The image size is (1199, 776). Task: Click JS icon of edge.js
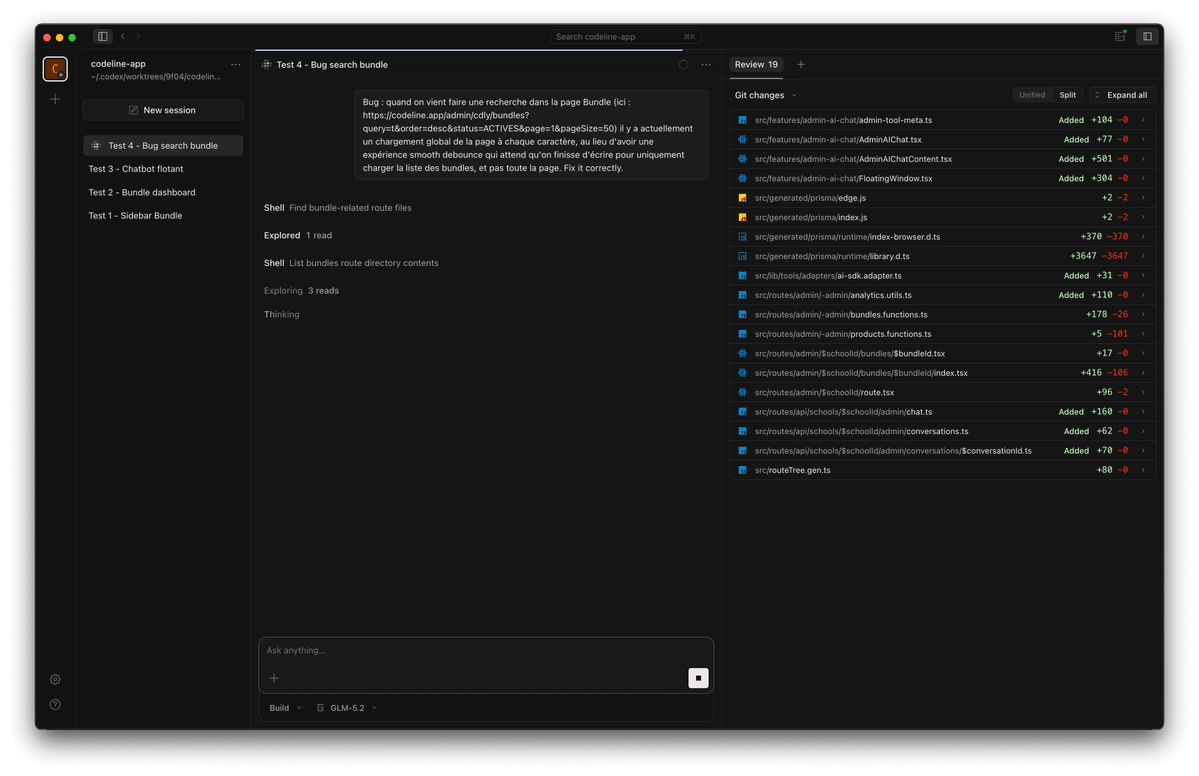click(x=742, y=198)
